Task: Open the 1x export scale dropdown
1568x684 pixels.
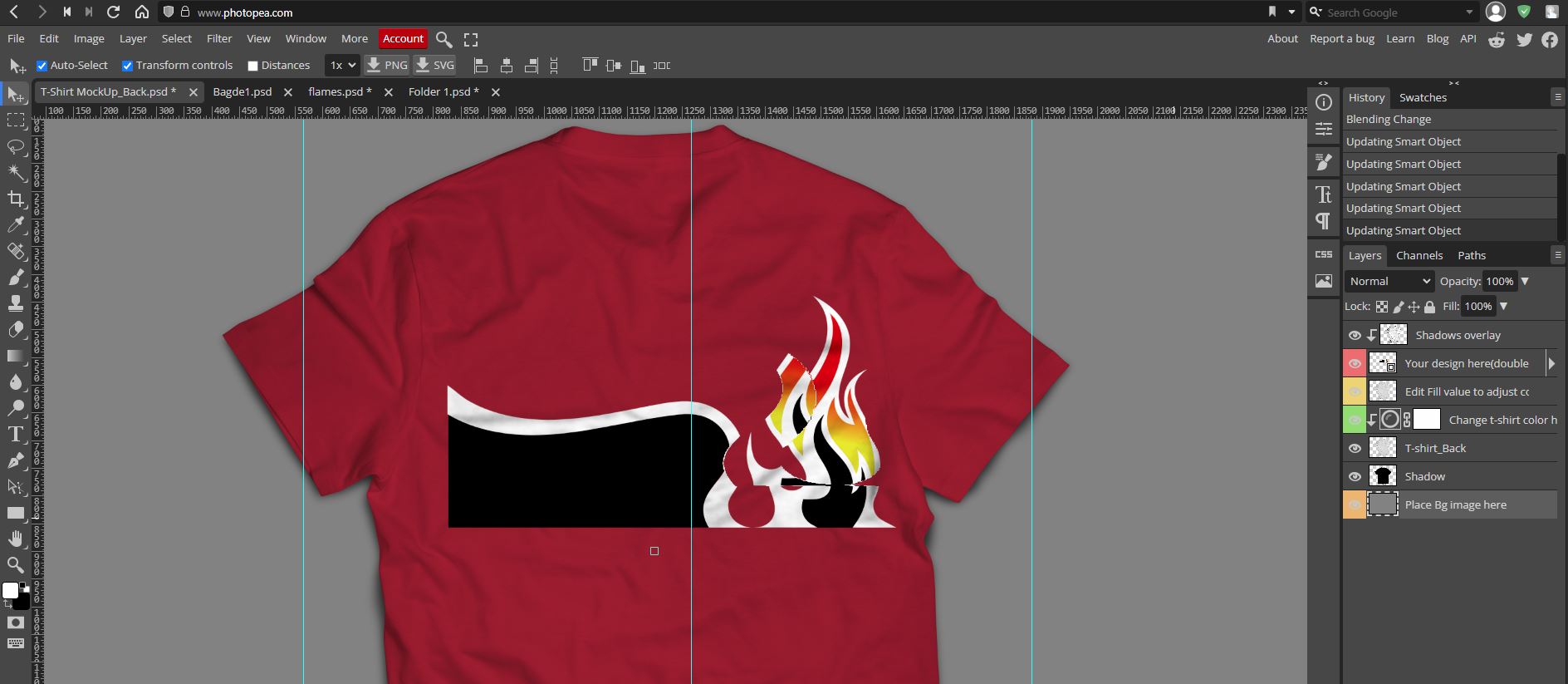Action: tap(341, 65)
